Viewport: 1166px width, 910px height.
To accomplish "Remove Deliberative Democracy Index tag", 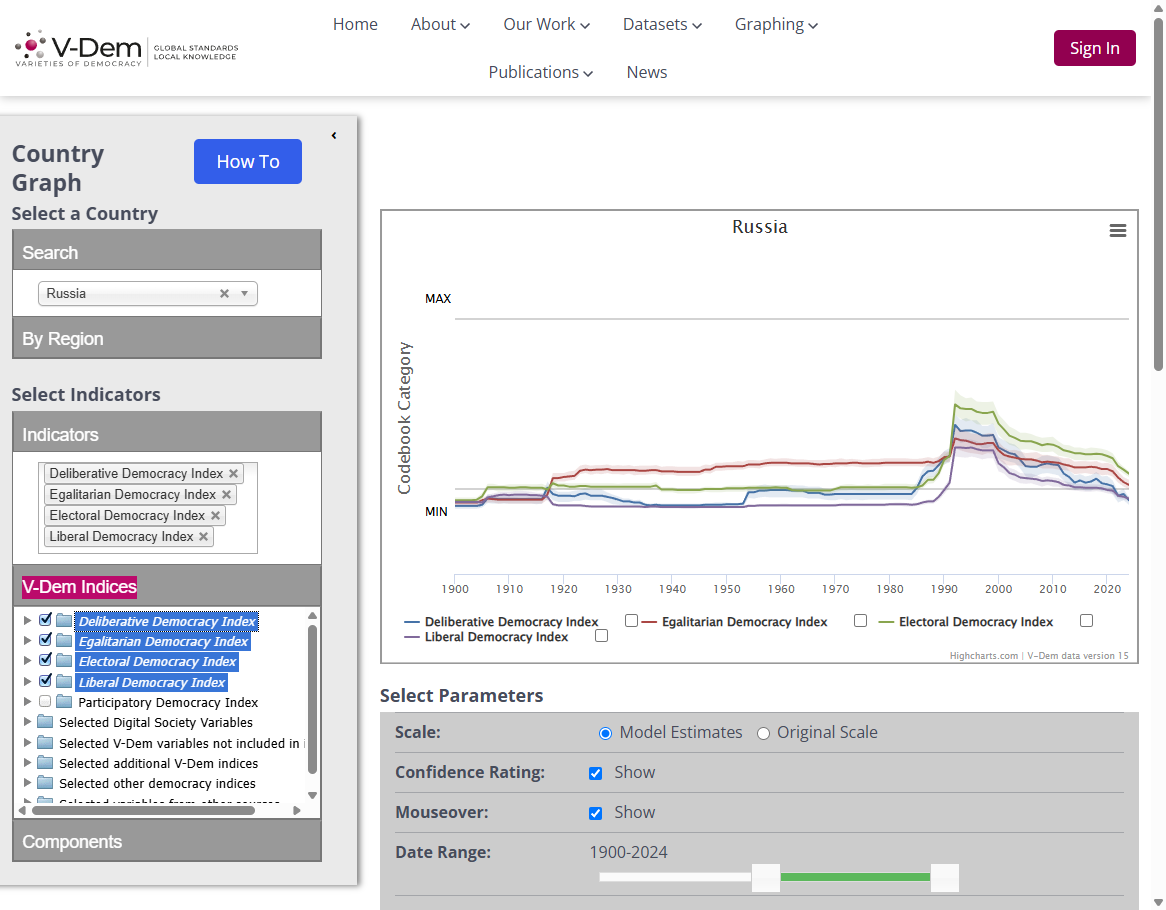I will [x=233, y=474].
